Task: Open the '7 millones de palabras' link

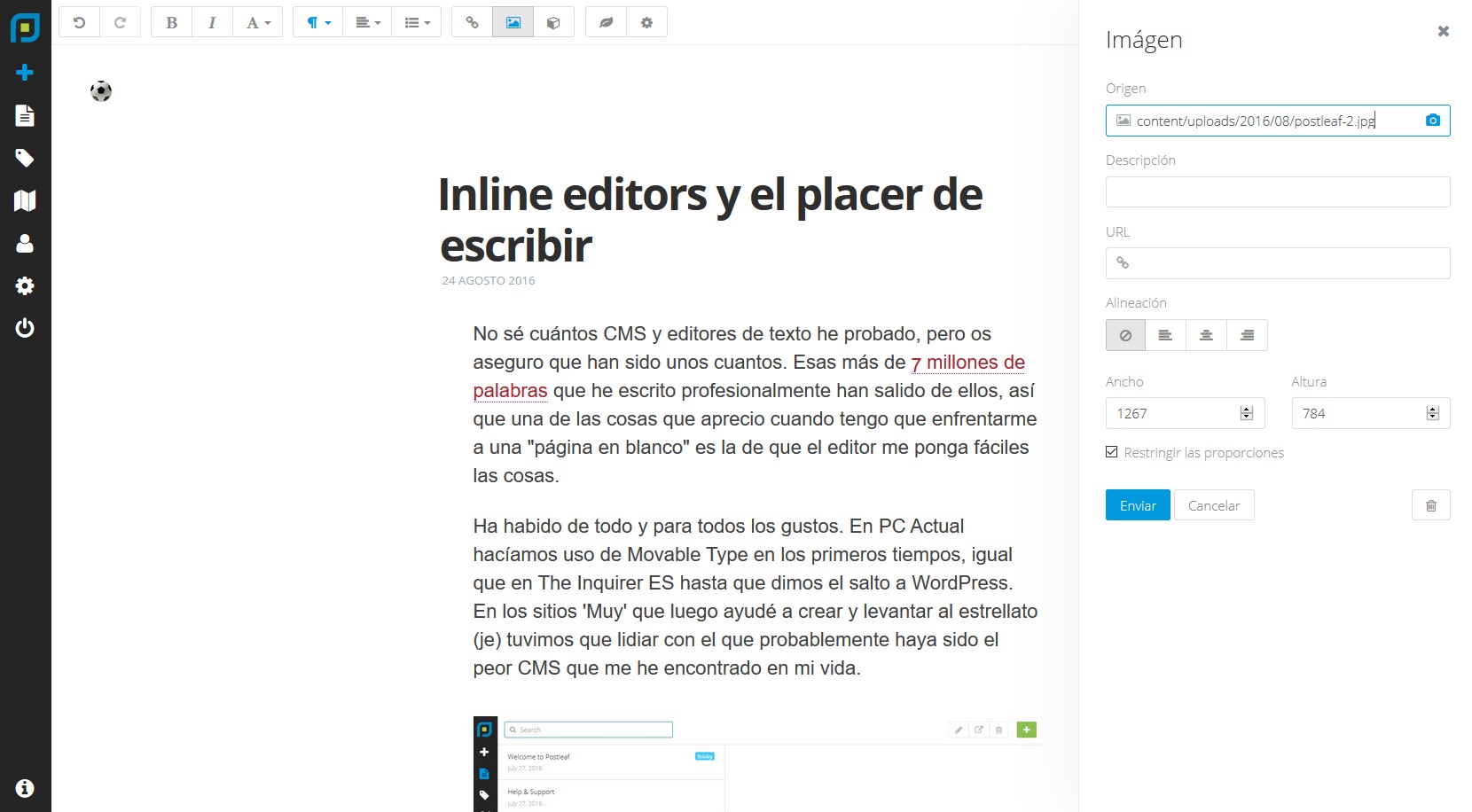Action: click(x=967, y=363)
